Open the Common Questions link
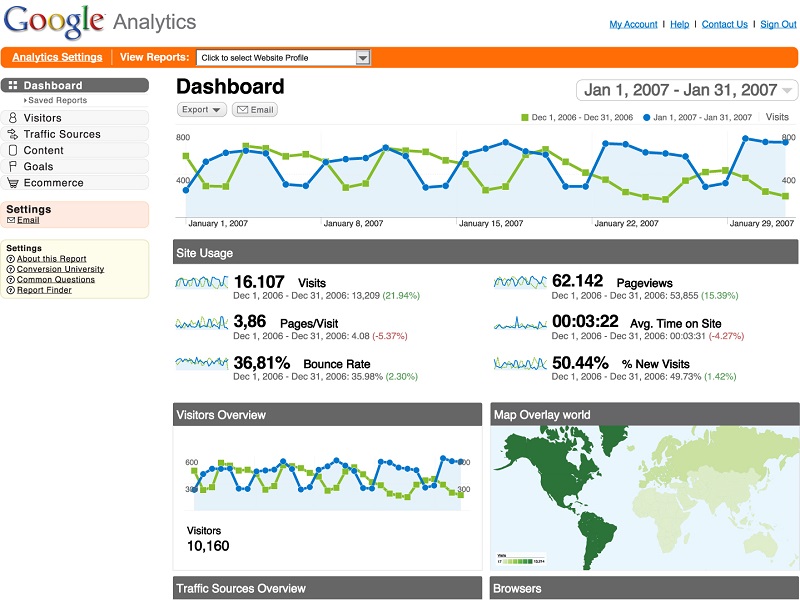Image resolution: width=800 pixels, height=600 pixels. pos(56,280)
